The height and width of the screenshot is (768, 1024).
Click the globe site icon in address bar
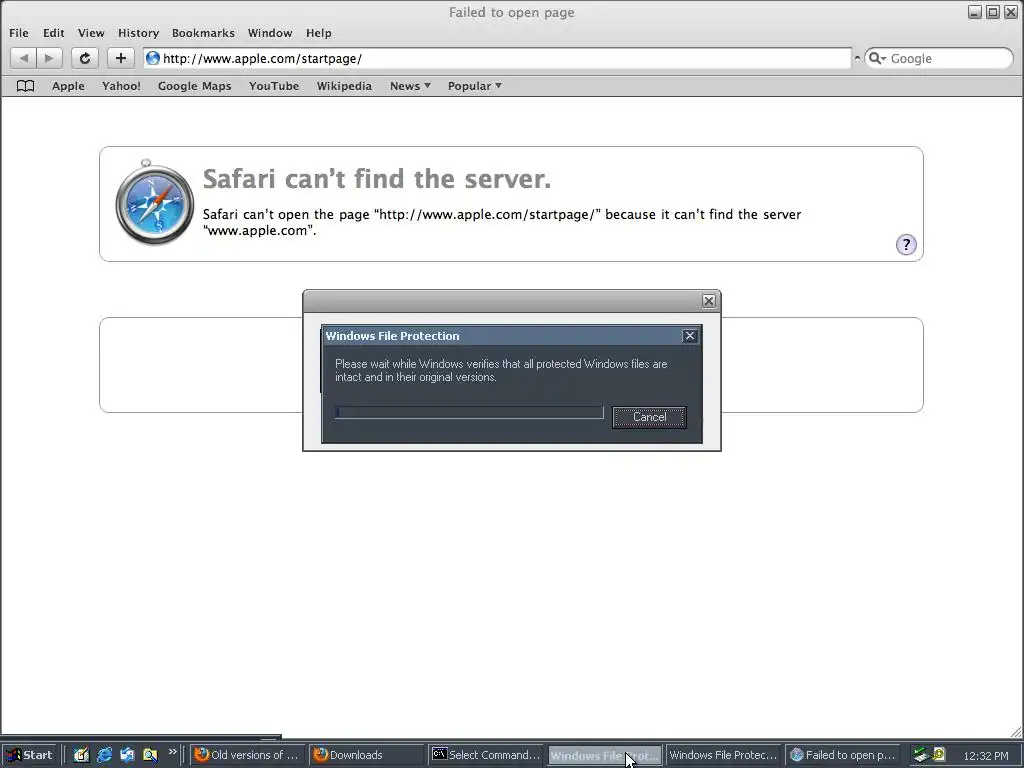(153, 58)
